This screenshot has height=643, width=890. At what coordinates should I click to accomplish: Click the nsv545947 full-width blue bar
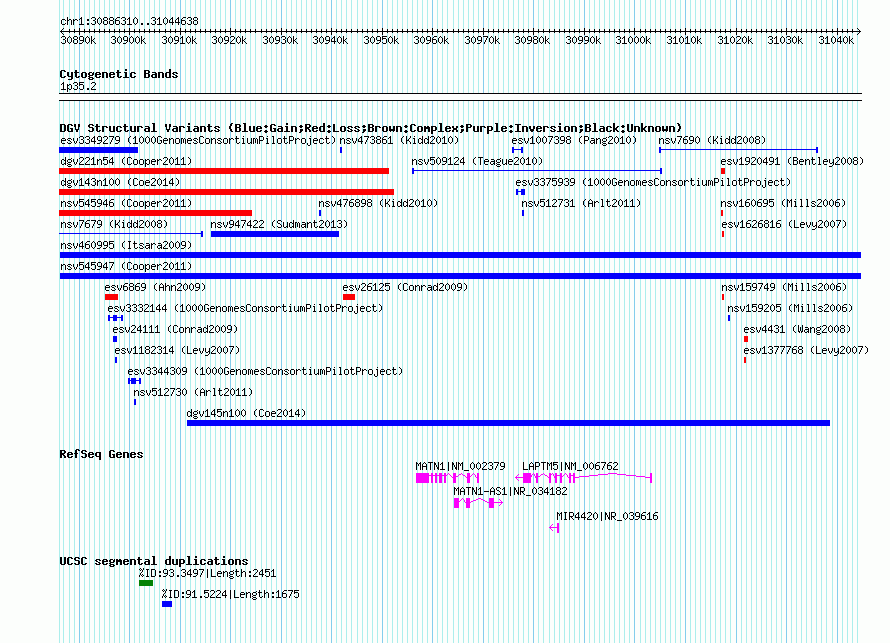tap(460, 276)
